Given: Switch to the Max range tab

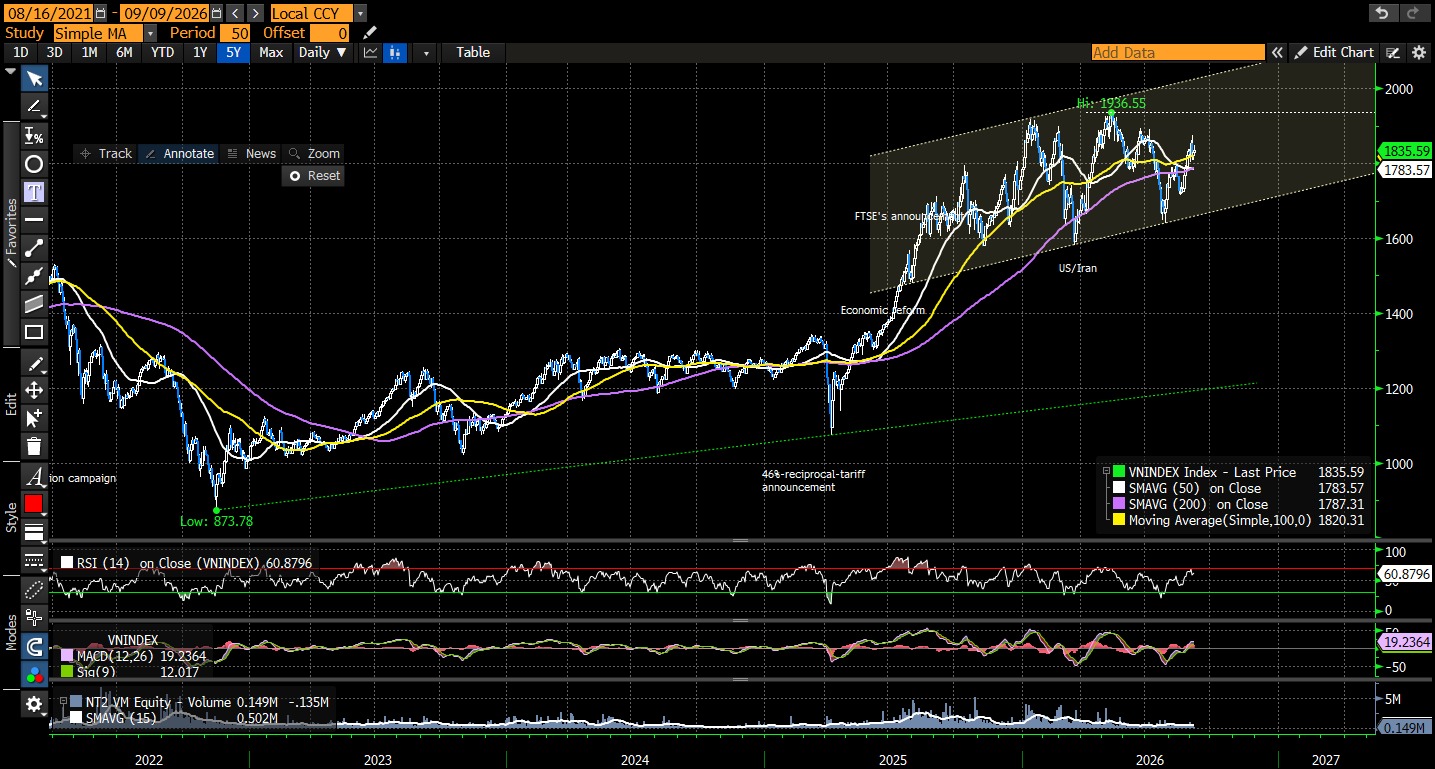Looking at the screenshot, I should click(271, 52).
